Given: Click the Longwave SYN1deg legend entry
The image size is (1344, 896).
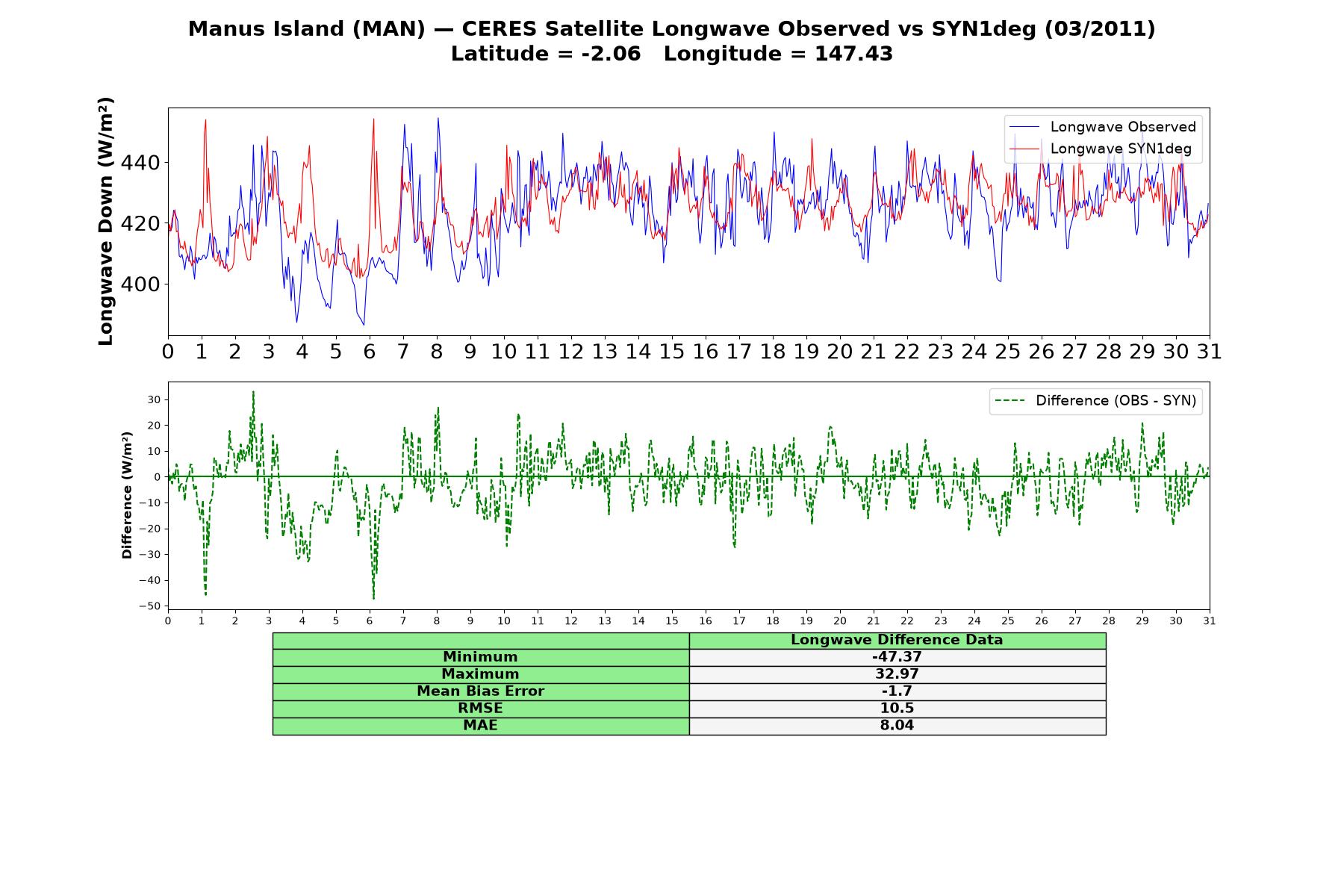Looking at the screenshot, I should tap(1102, 149).
